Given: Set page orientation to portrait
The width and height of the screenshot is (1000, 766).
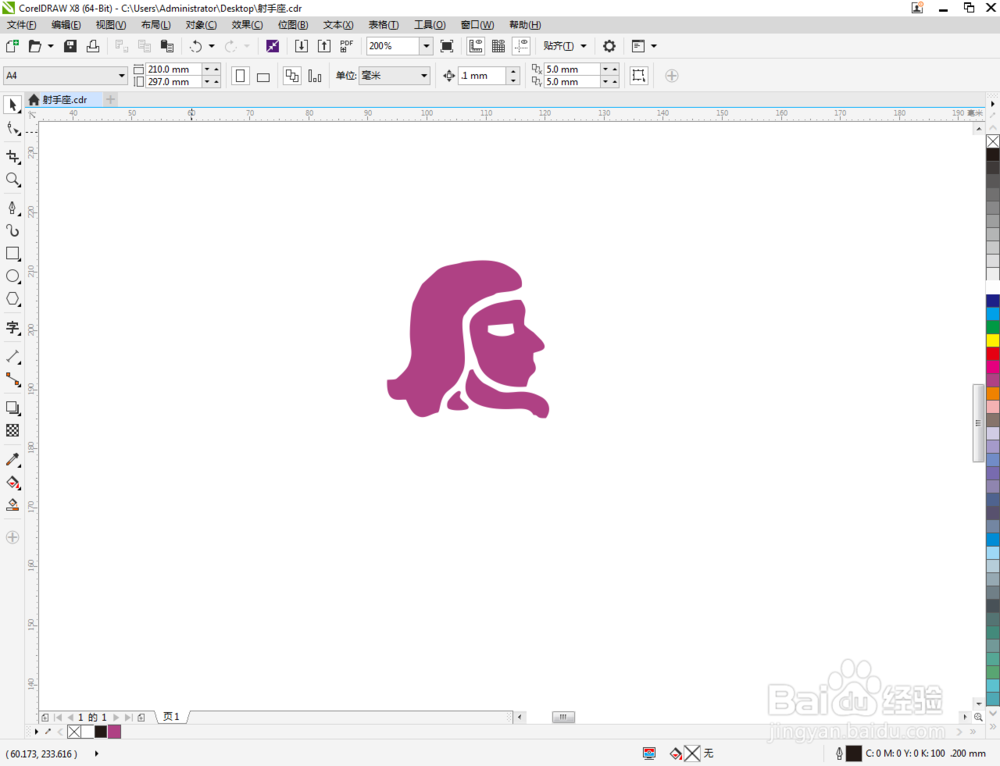Looking at the screenshot, I should 240,76.
